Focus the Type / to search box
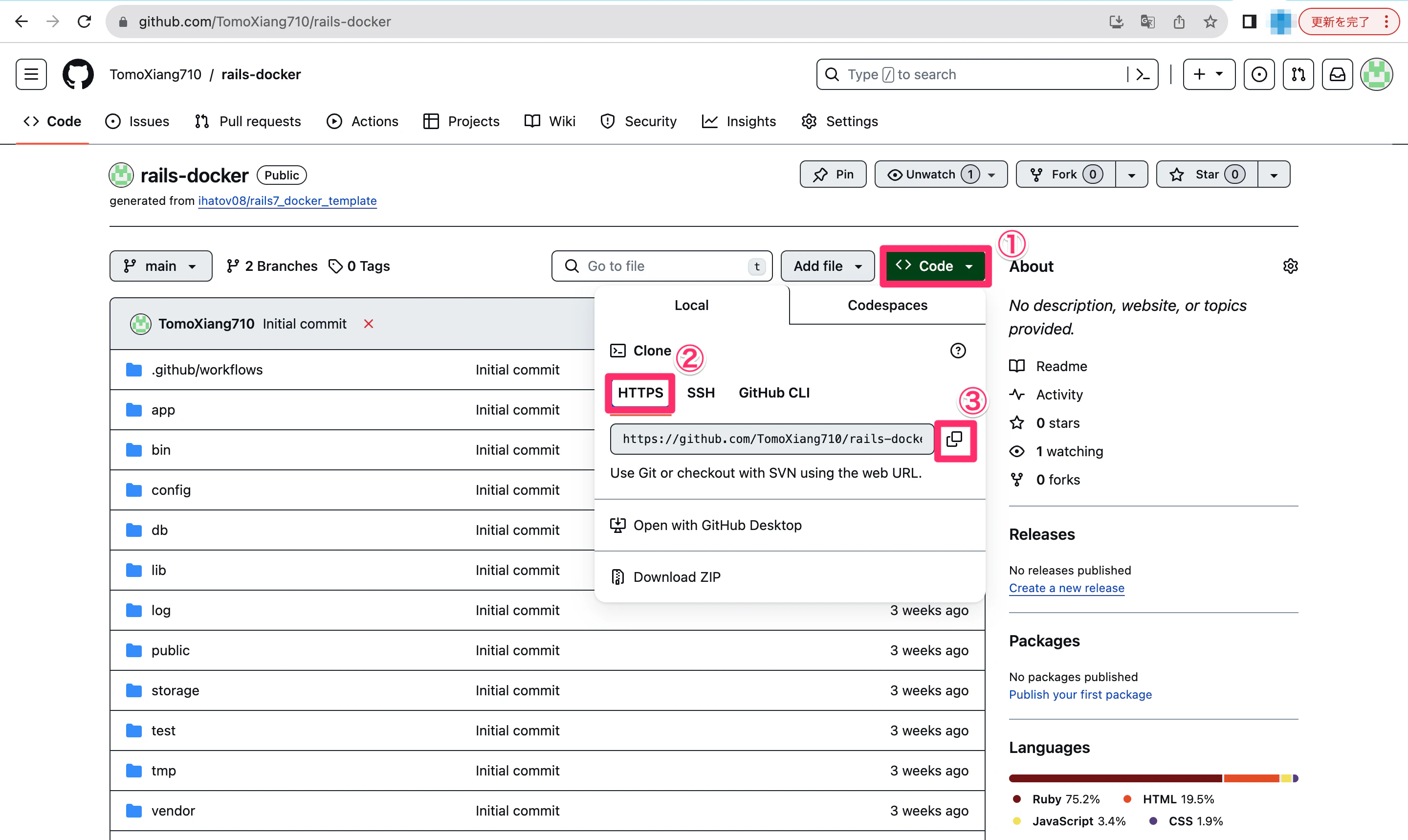Image resolution: width=1408 pixels, height=840 pixels. [987, 74]
